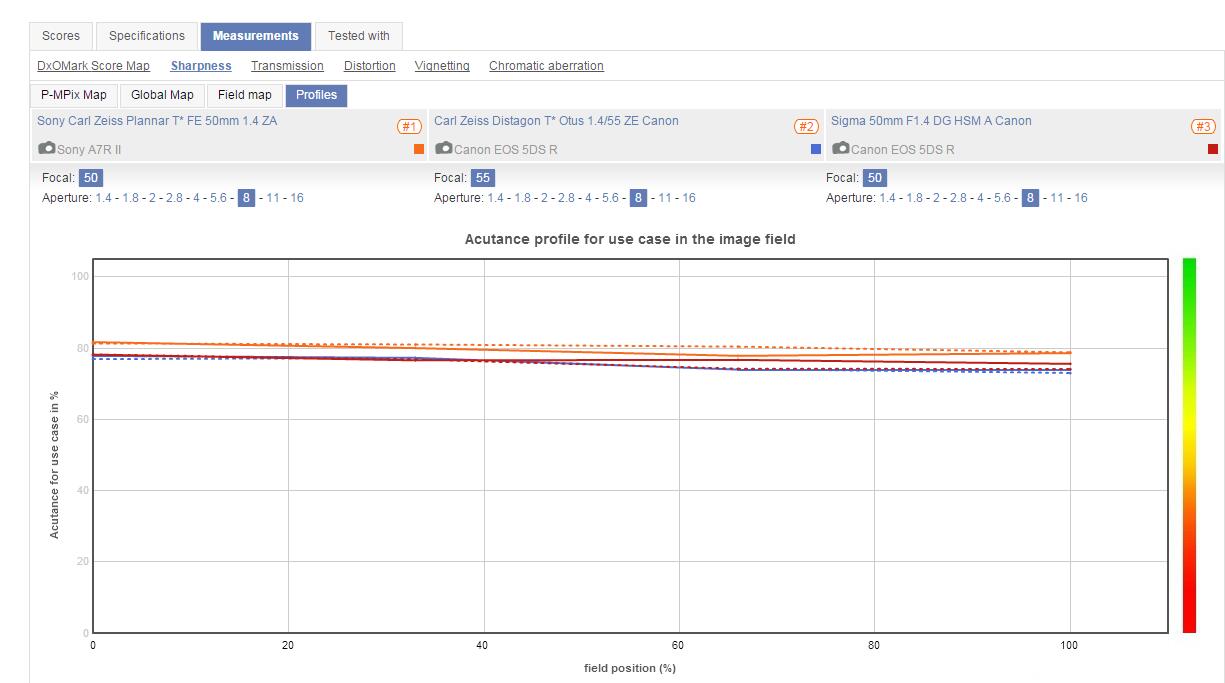Open the Distortion measurement link
The height and width of the screenshot is (683, 1225).
pos(370,66)
